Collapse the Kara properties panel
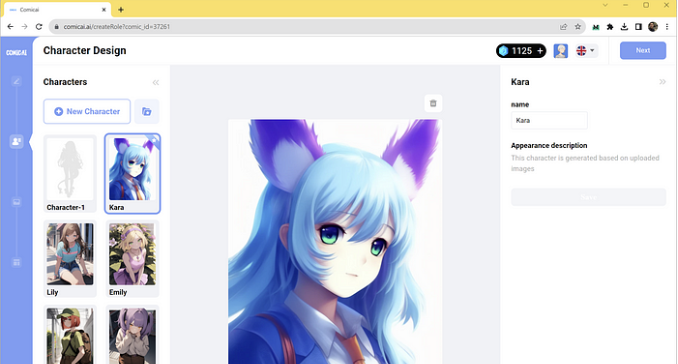 pos(662,82)
